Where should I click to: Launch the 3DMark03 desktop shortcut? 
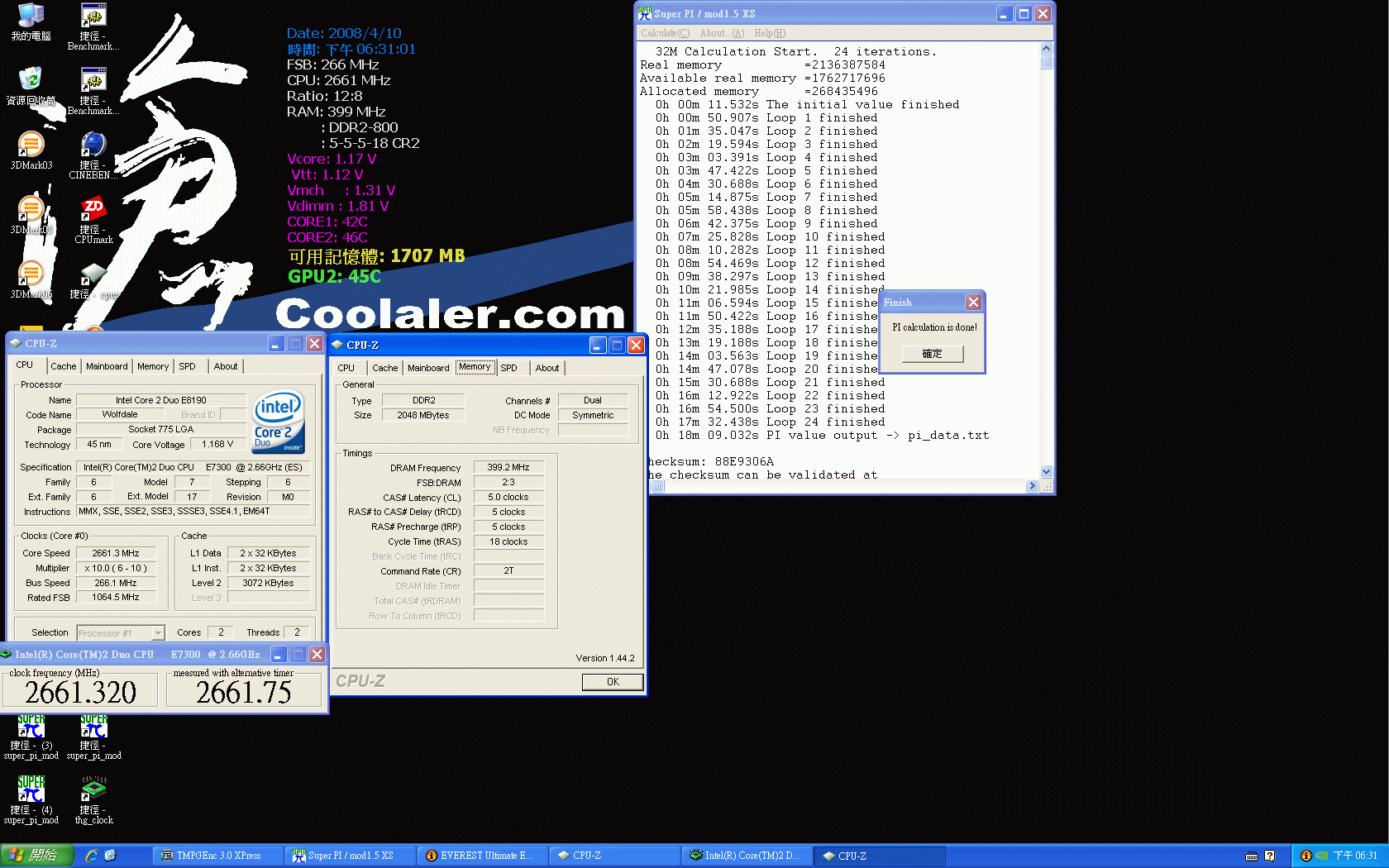(x=31, y=145)
